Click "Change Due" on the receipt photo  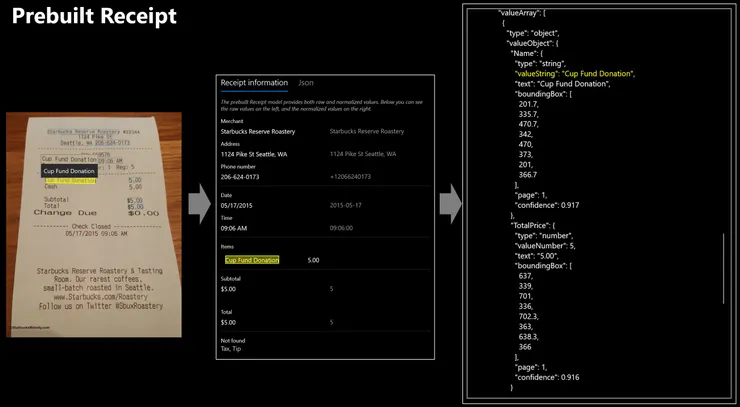65,213
